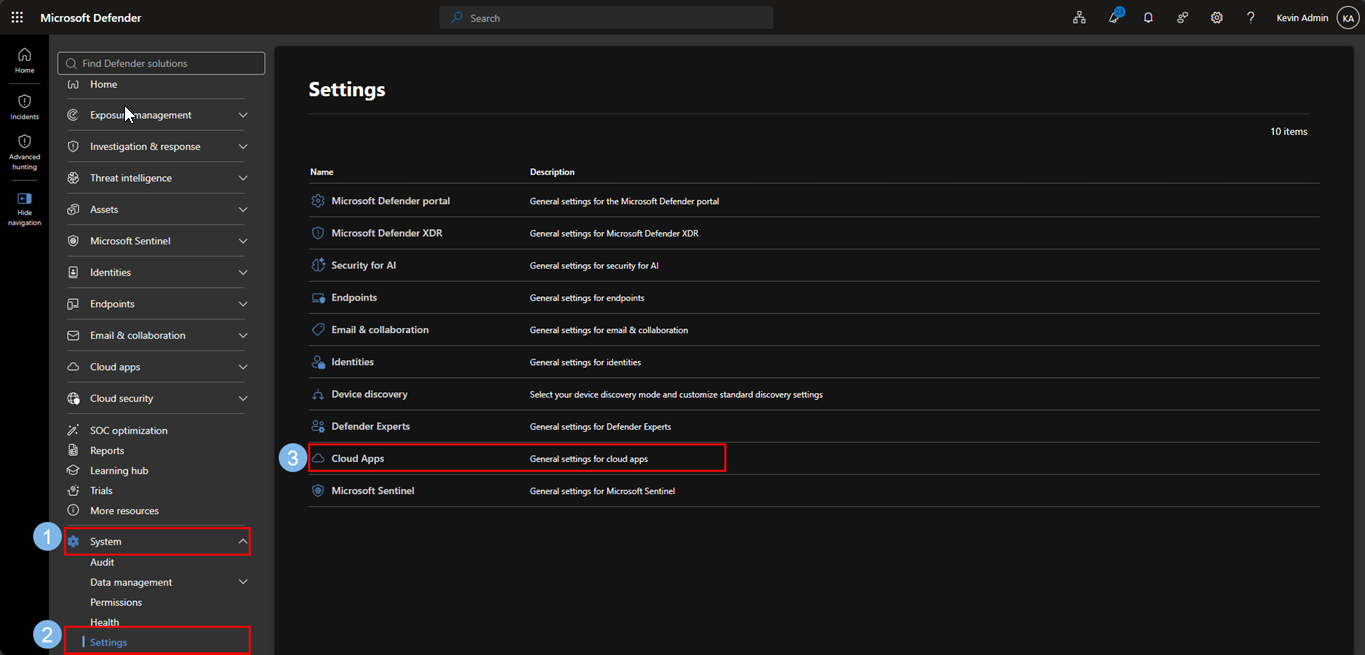Expand Cloud security navigation chevron

click(x=243, y=398)
